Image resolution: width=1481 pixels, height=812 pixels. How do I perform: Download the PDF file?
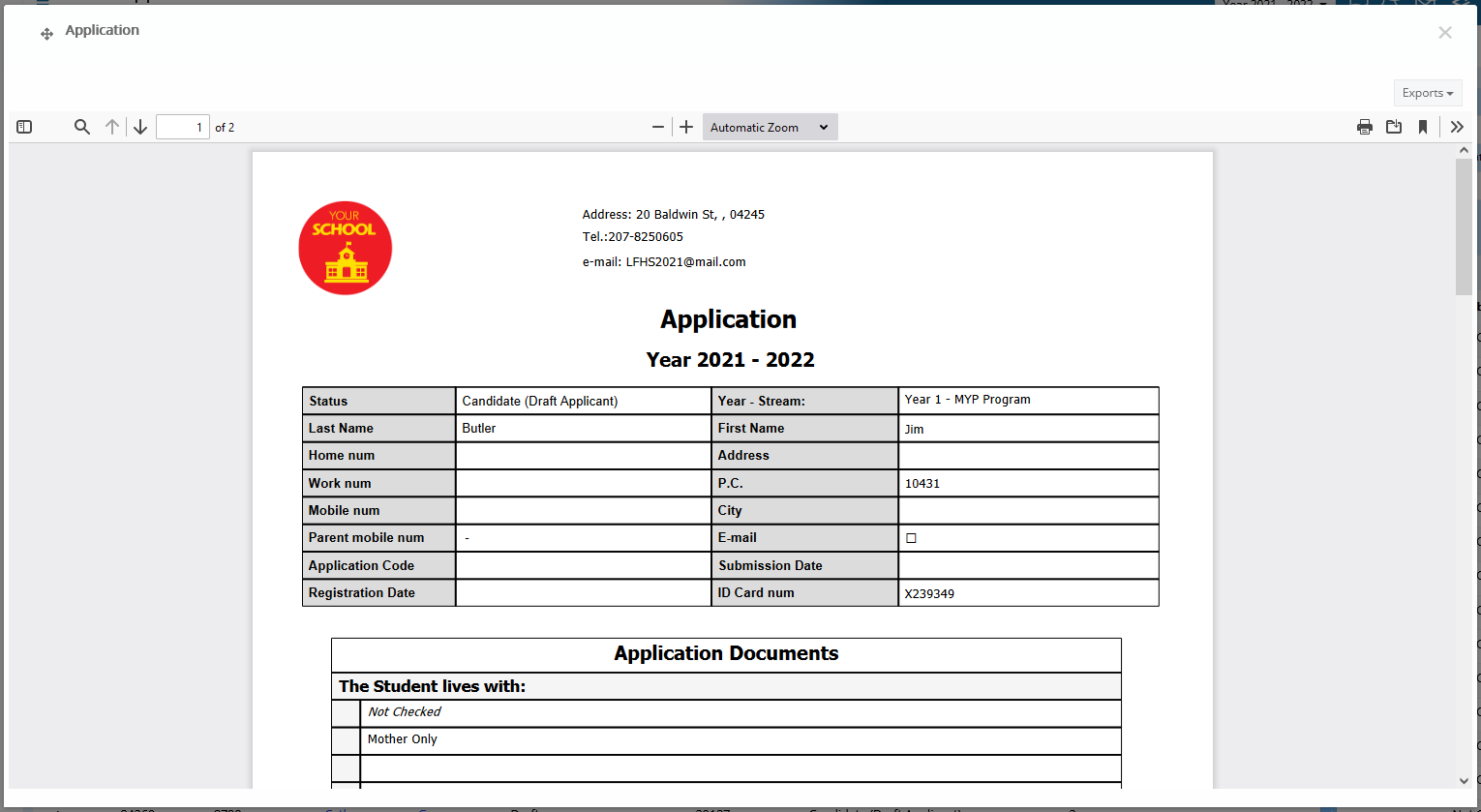tap(1394, 127)
